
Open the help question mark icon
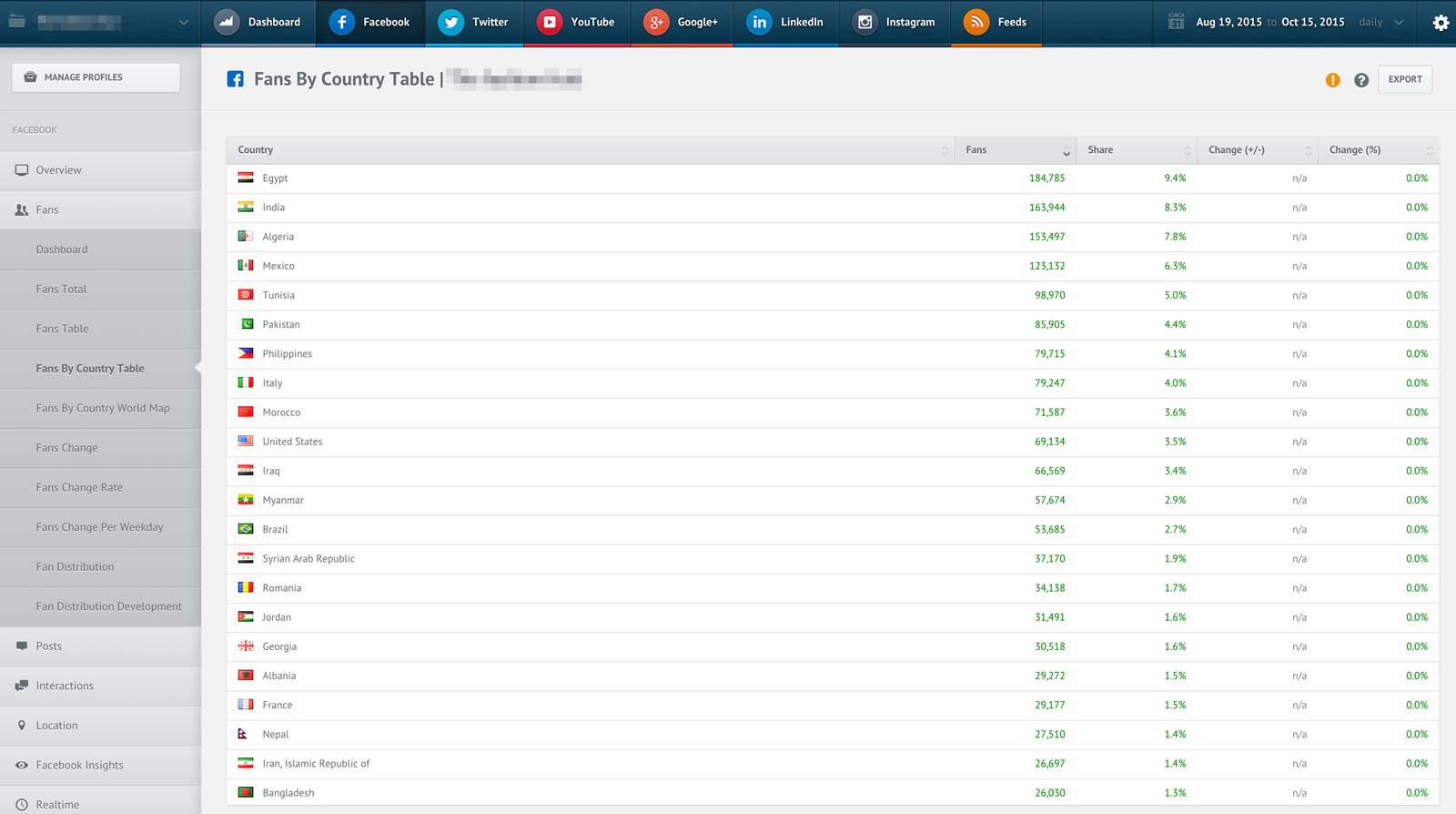pos(1361,80)
